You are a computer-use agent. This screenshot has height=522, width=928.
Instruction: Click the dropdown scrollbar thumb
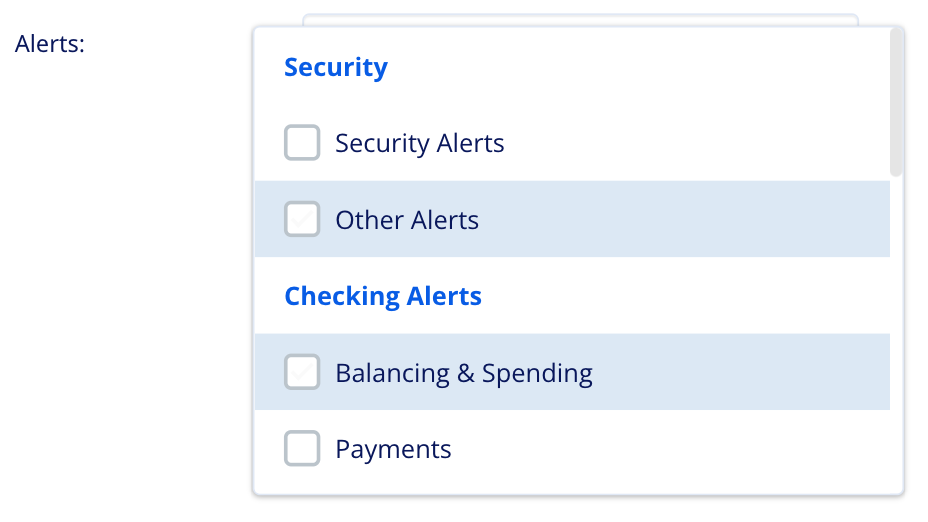[896, 100]
